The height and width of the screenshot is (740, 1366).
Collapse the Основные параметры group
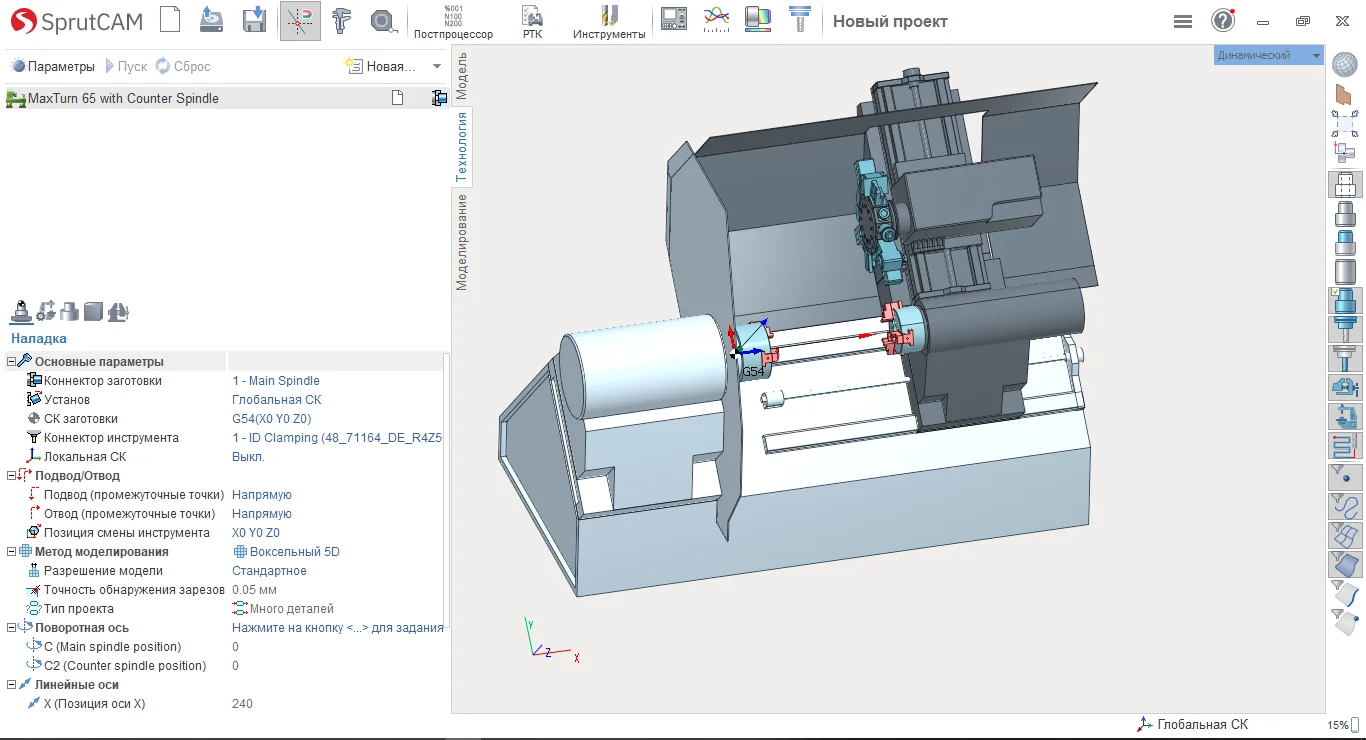click(x=12, y=362)
